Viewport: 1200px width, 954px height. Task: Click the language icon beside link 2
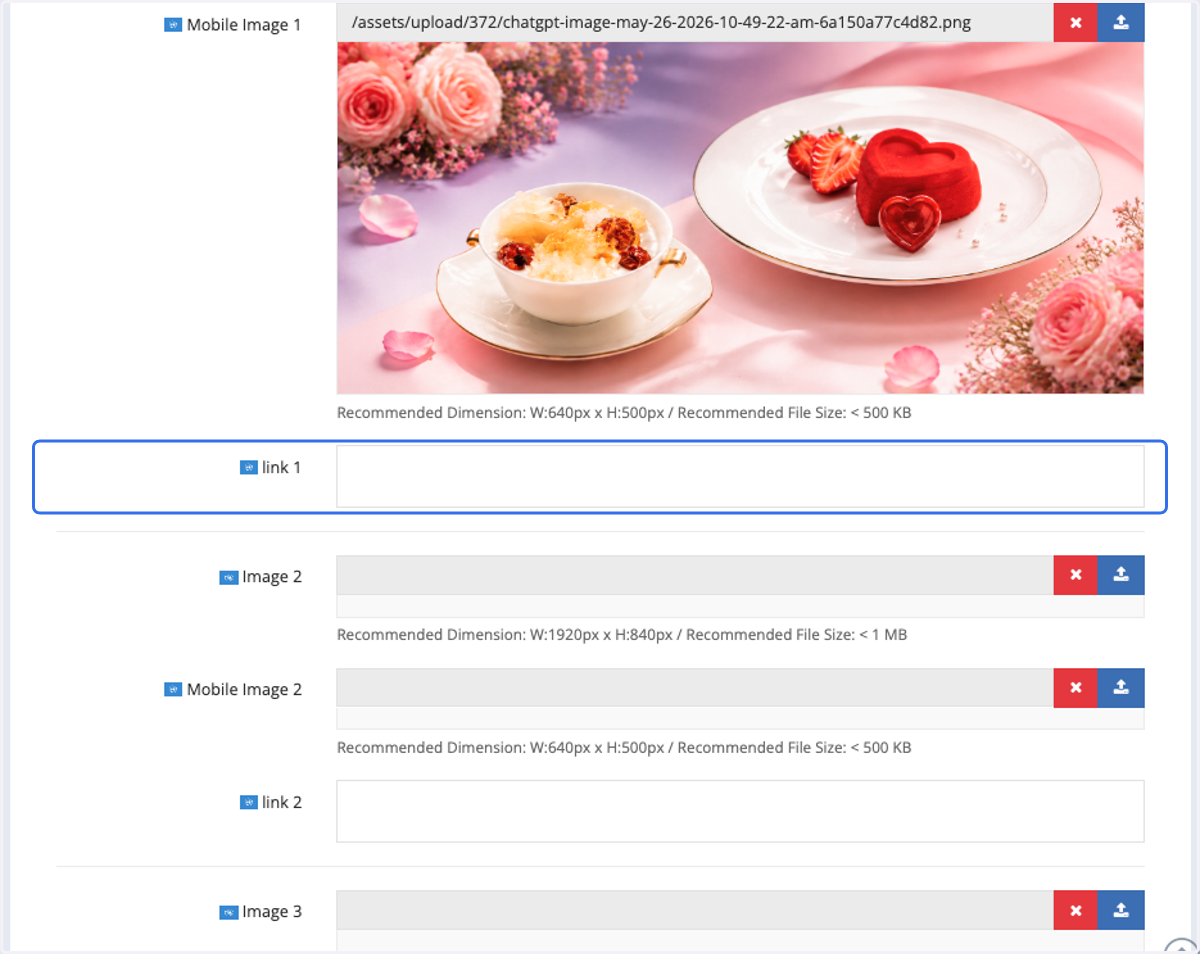tap(249, 802)
